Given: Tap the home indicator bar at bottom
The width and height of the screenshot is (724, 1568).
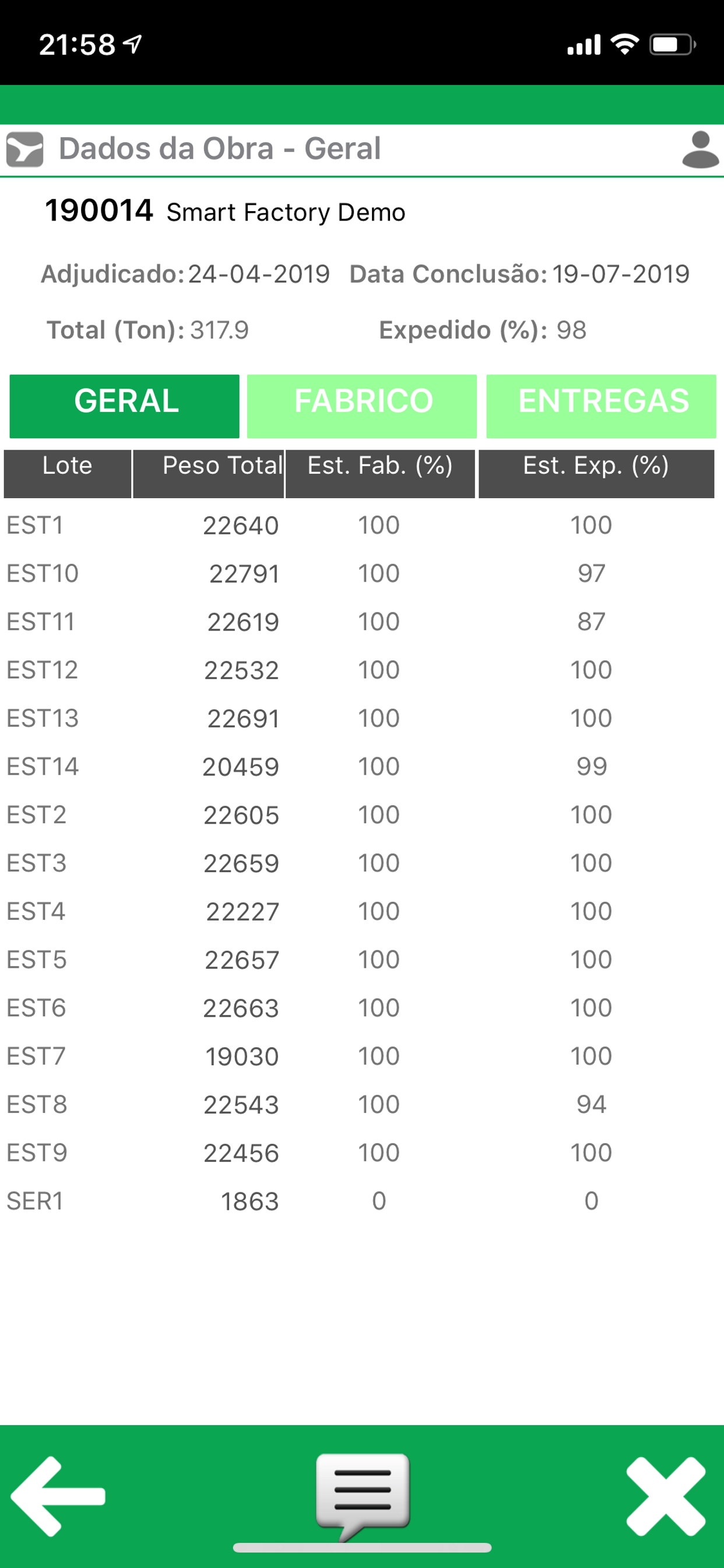Looking at the screenshot, I should [x=362, y=1548].
